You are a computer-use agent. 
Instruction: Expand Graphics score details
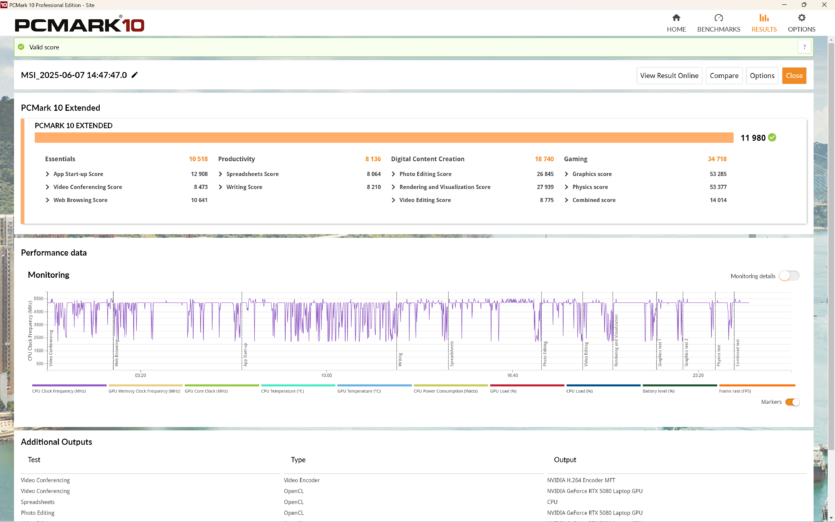coord(567,174)
